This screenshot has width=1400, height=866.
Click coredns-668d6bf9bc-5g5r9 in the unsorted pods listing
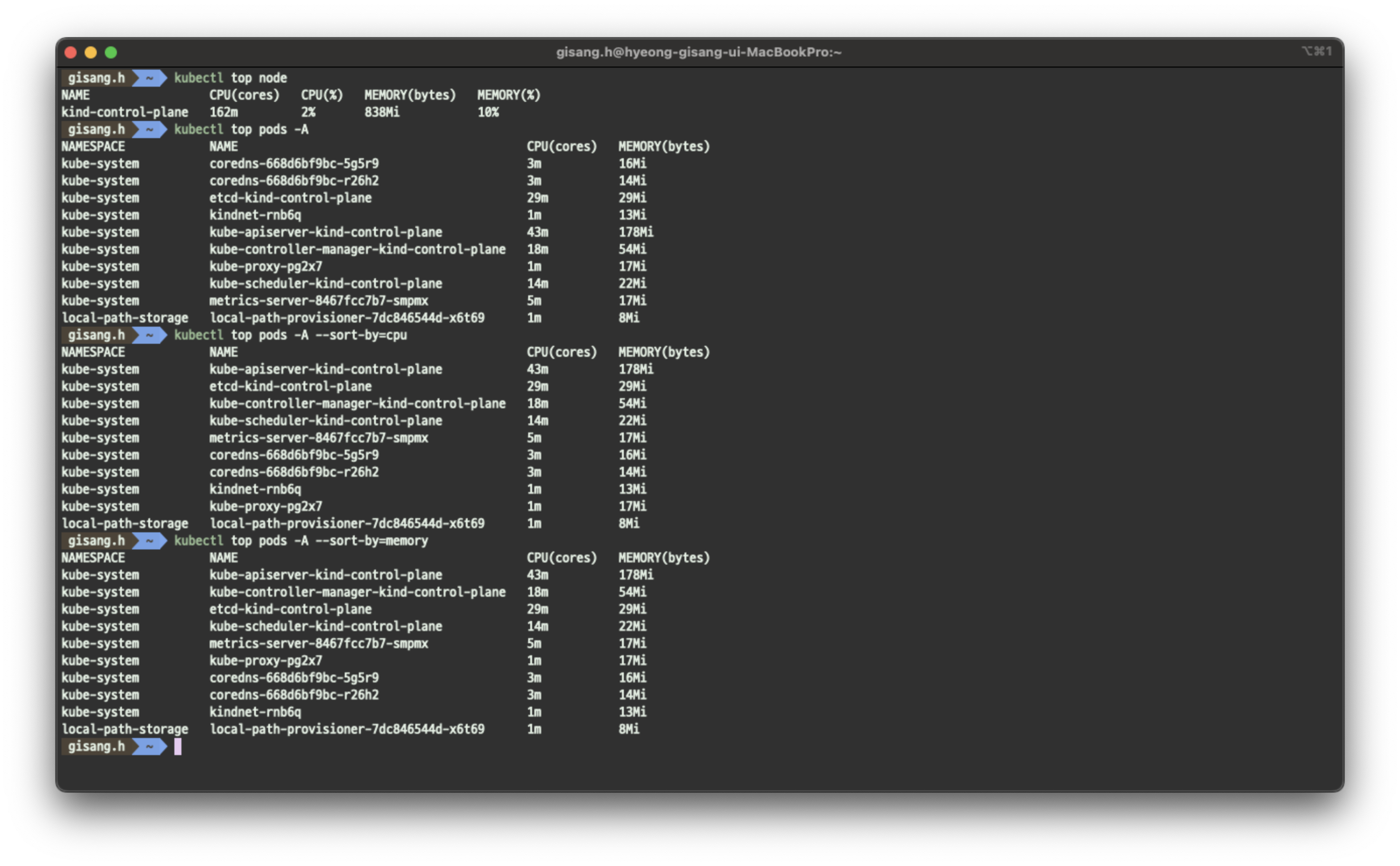click(x=294, y=164)
